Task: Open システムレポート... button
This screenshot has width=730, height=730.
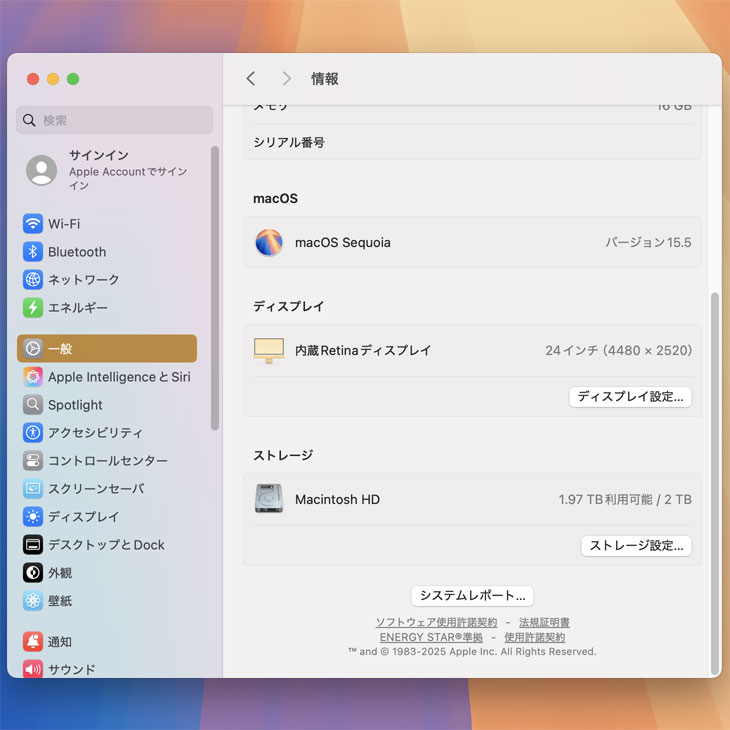Action: coord(472,595)
